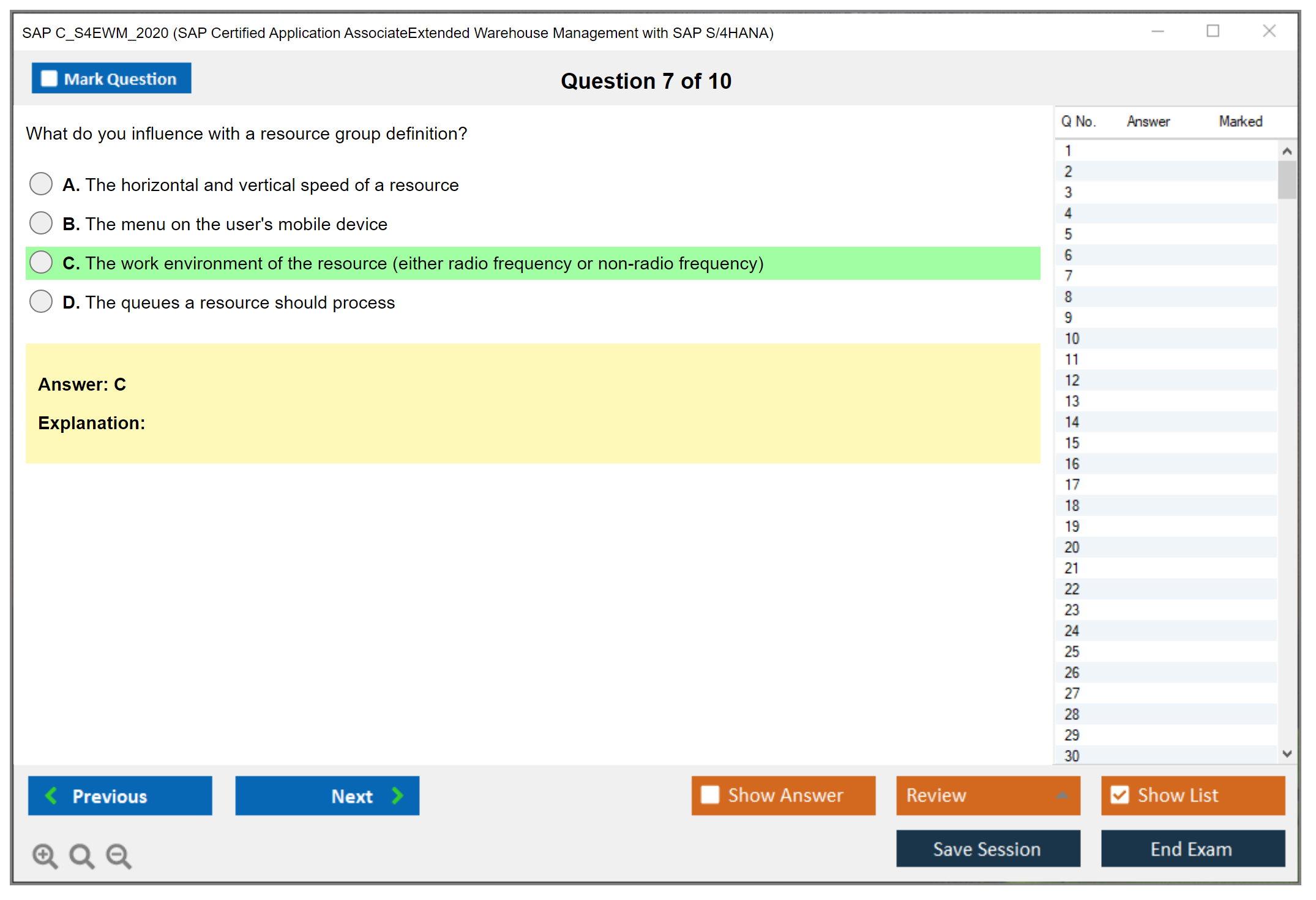The height and width of the screenshot is (900, 1316).
Task: Toggle the Show Answer checkbox
Action: 710,795
